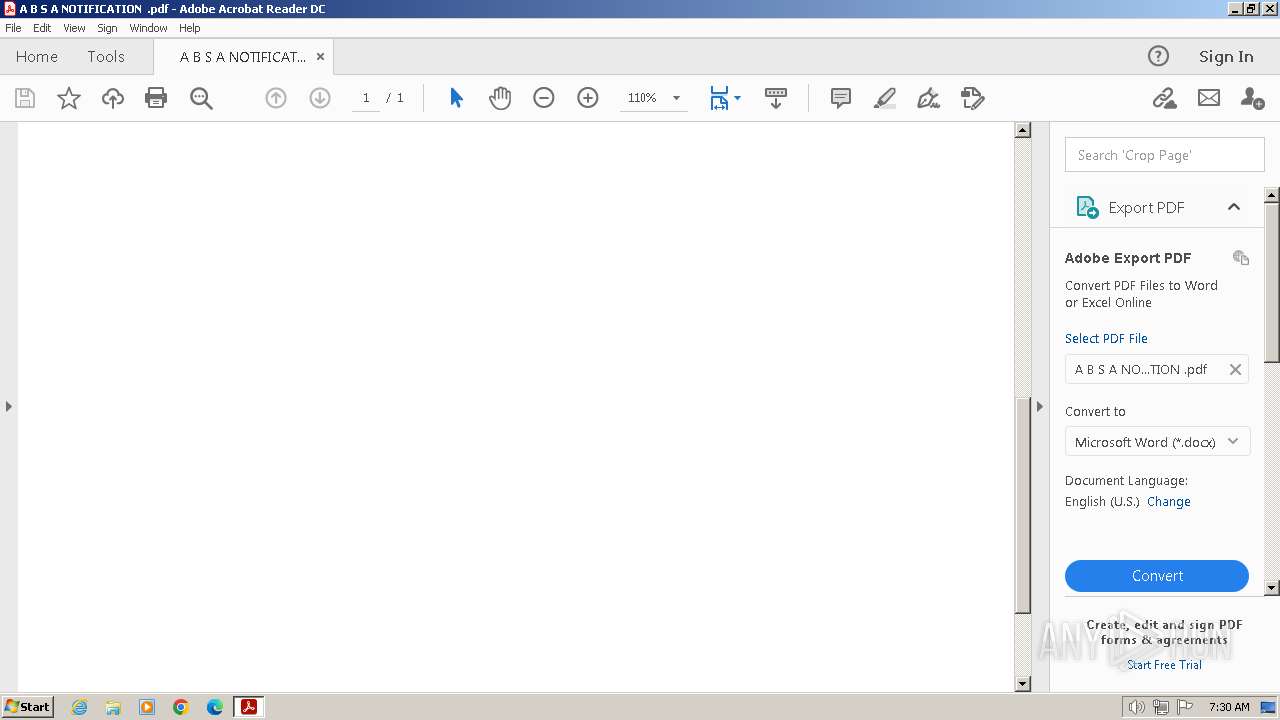1280x720 pixels.
Task: Launch Microsoft Edge from the taskbar
Action: coord(215,707)
